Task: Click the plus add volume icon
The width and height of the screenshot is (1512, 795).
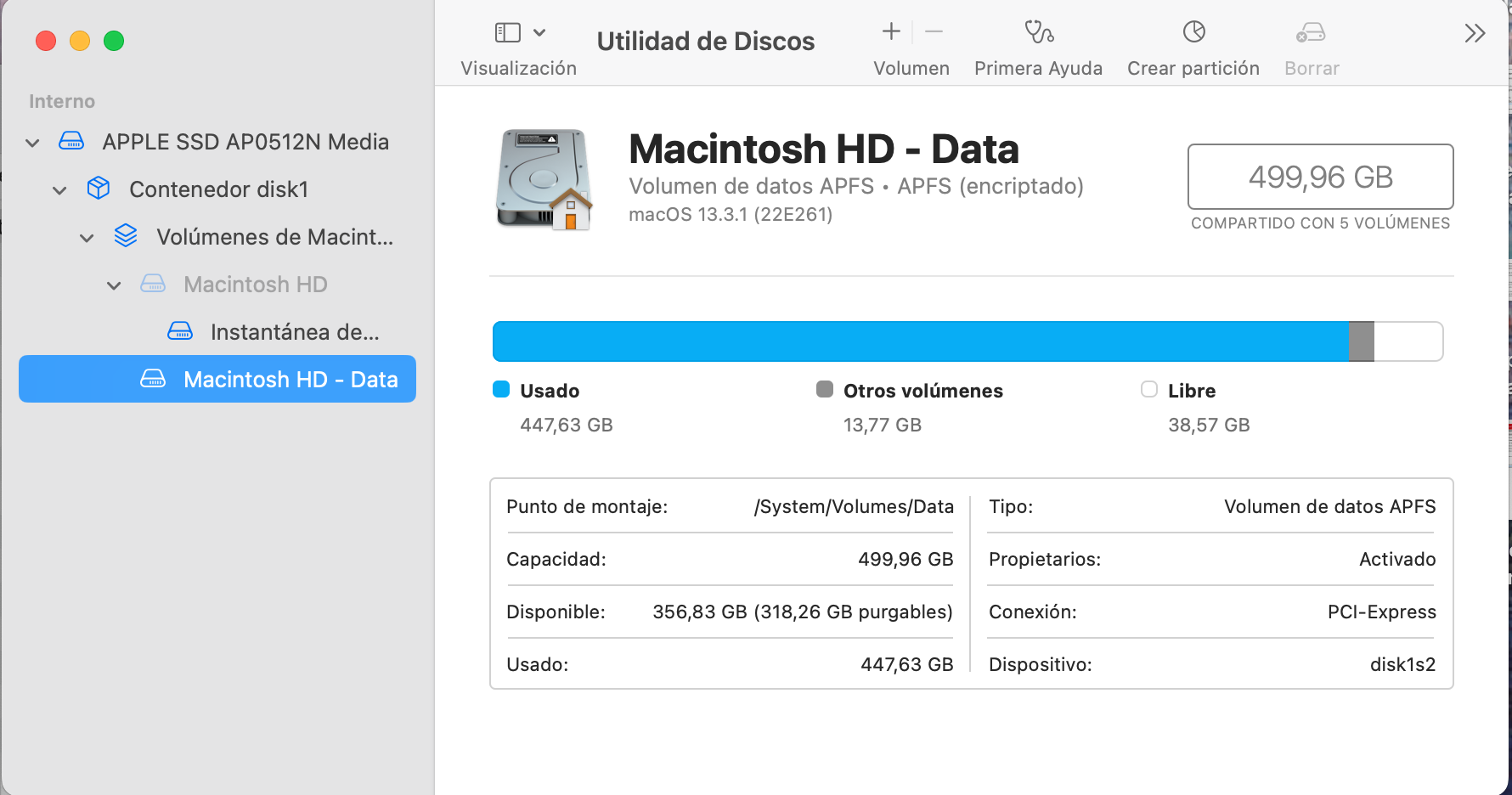Action: 891,32
